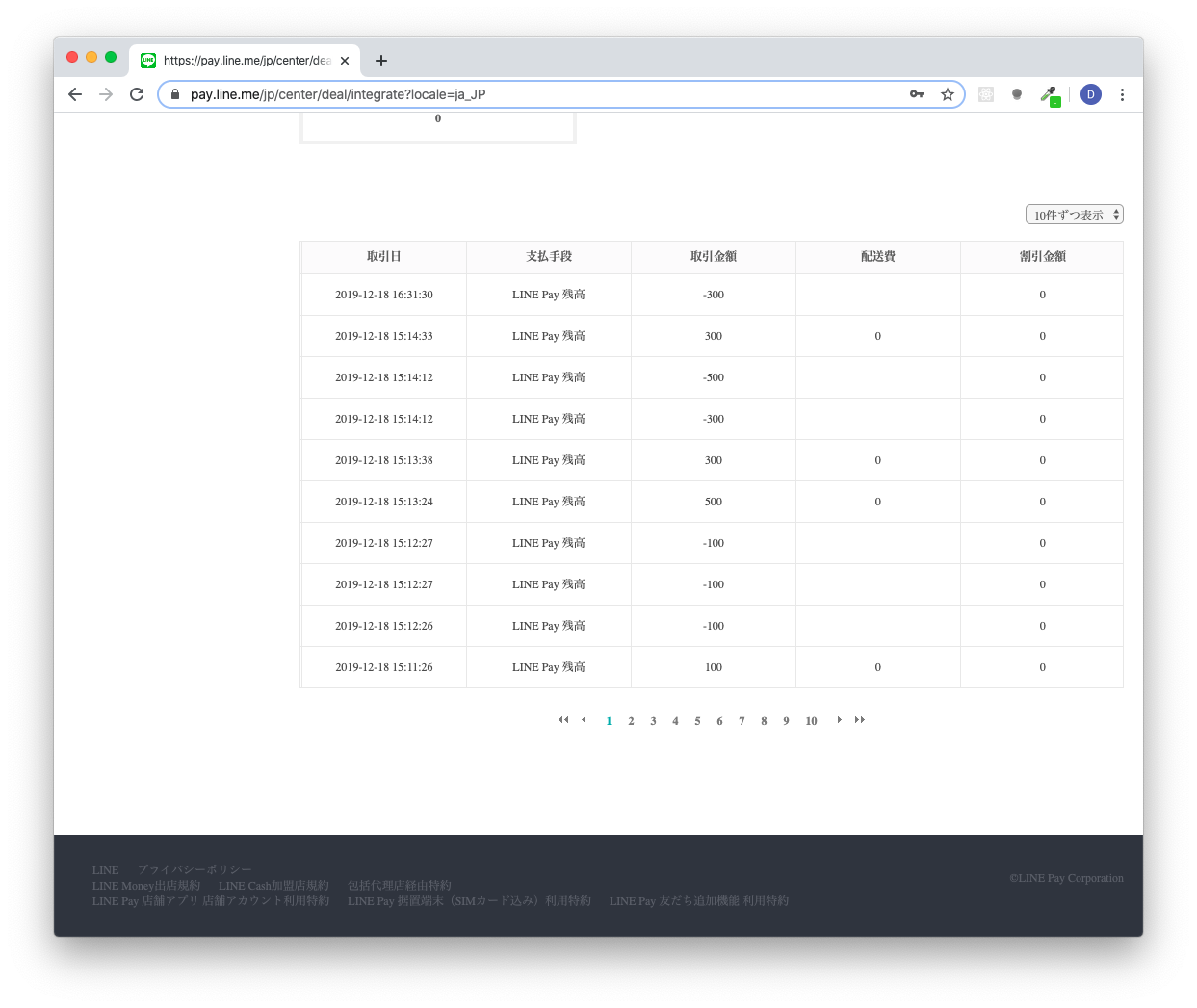
Task: Open the gray dot extension icon
Action: coord(1017,94)
